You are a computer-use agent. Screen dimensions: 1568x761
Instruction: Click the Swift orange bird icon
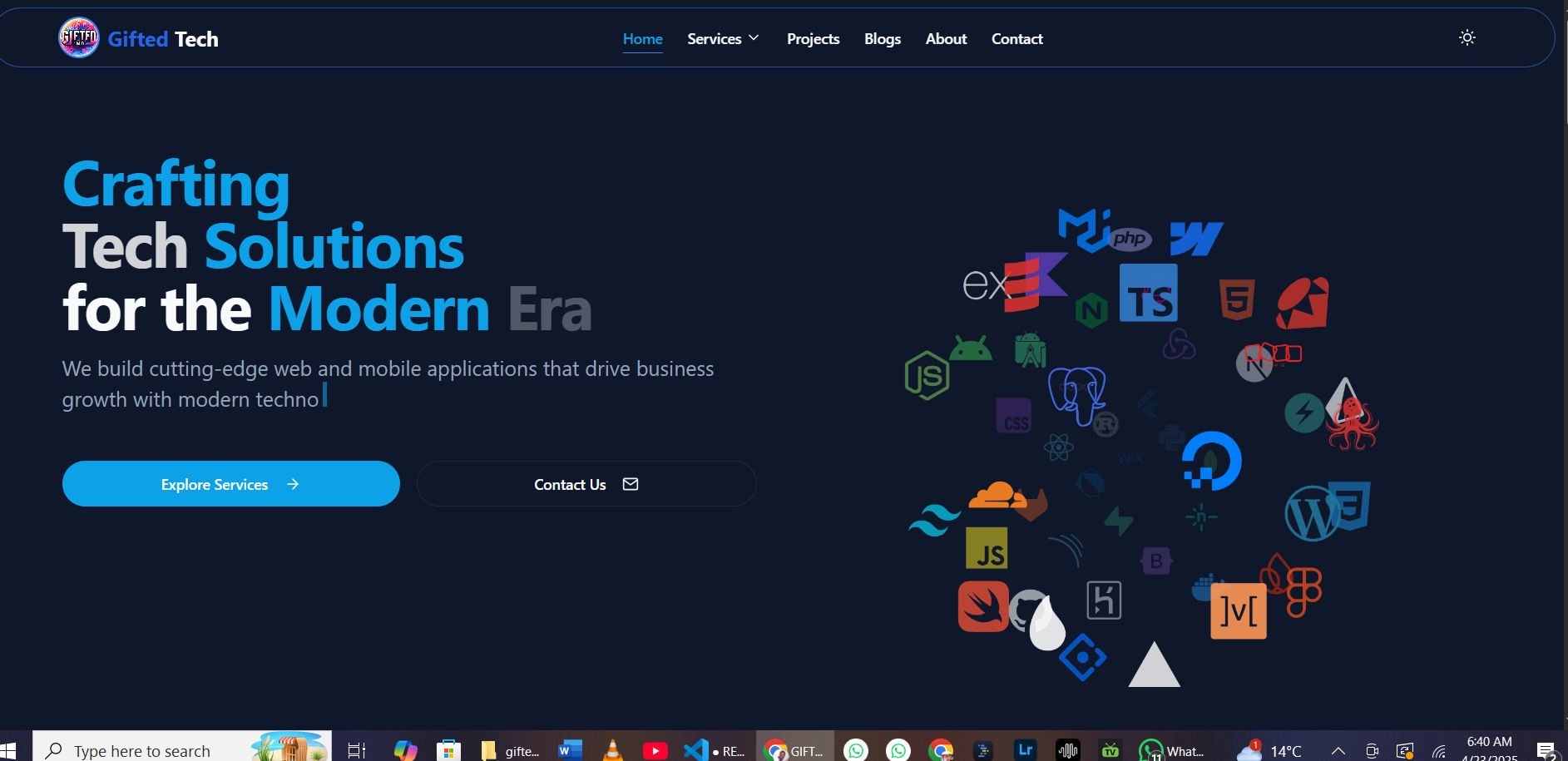[x=983, y=606]
